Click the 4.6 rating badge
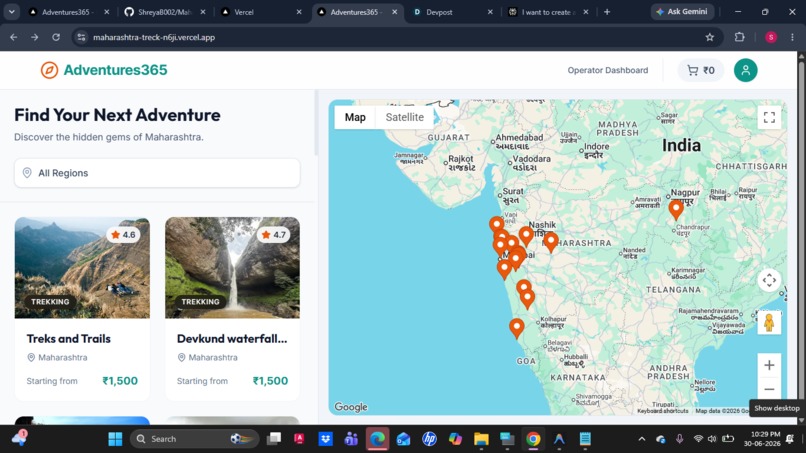The width and height of the screenshot is (806, 453). 123,235
